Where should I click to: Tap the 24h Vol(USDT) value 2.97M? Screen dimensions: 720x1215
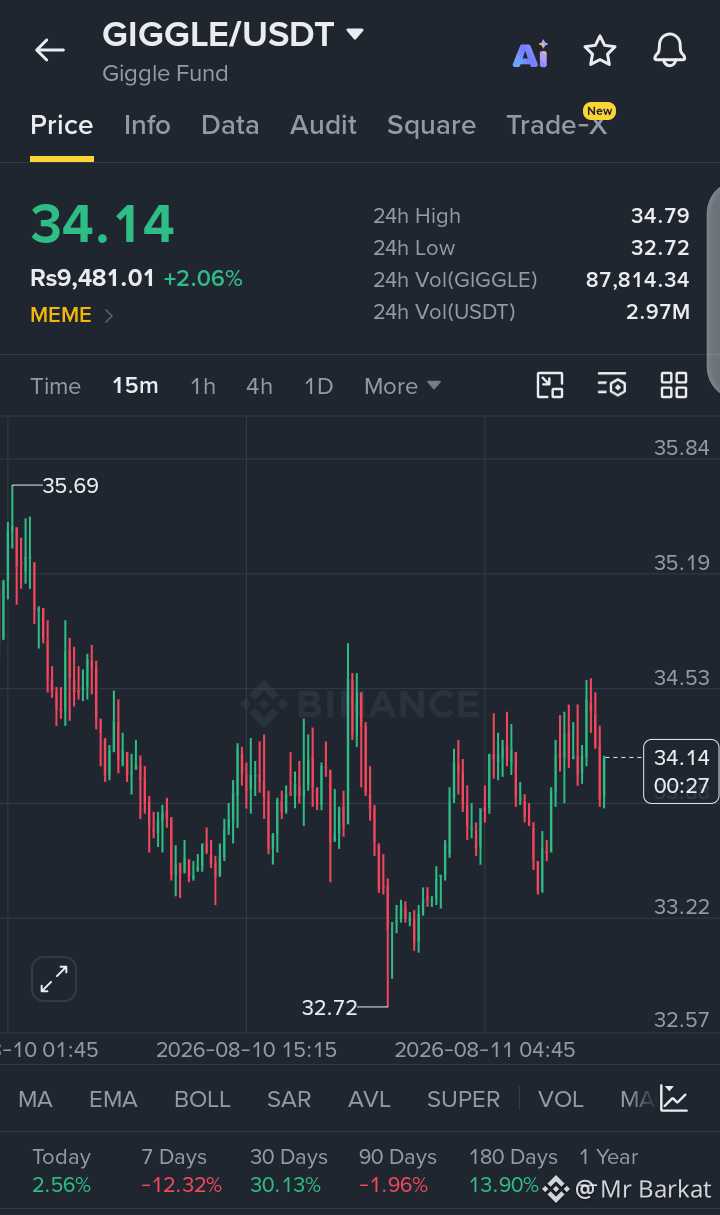click(x=658, y=312)
